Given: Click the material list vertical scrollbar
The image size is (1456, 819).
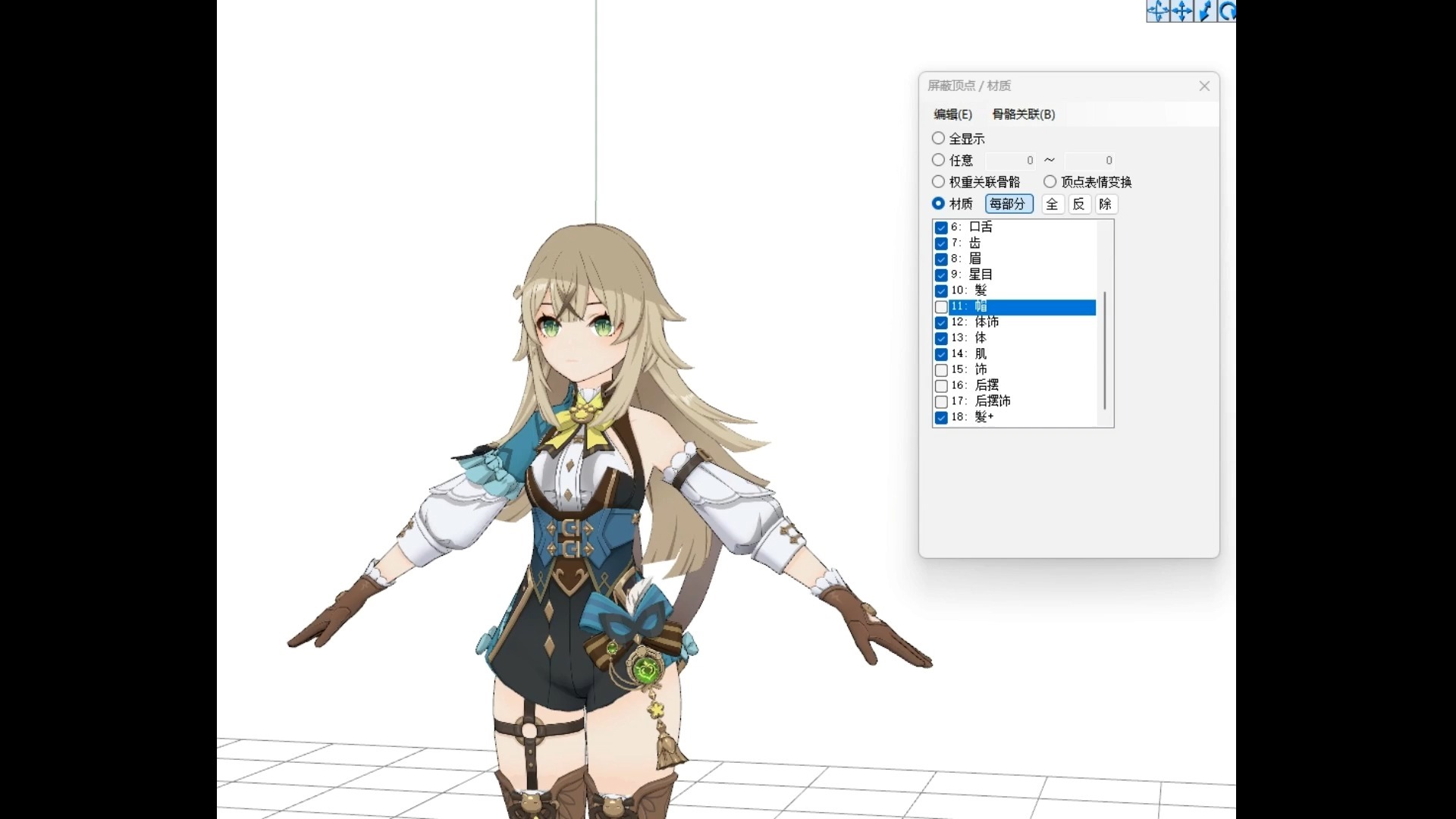Looking at the screenshot, I should pos(1105,350).
